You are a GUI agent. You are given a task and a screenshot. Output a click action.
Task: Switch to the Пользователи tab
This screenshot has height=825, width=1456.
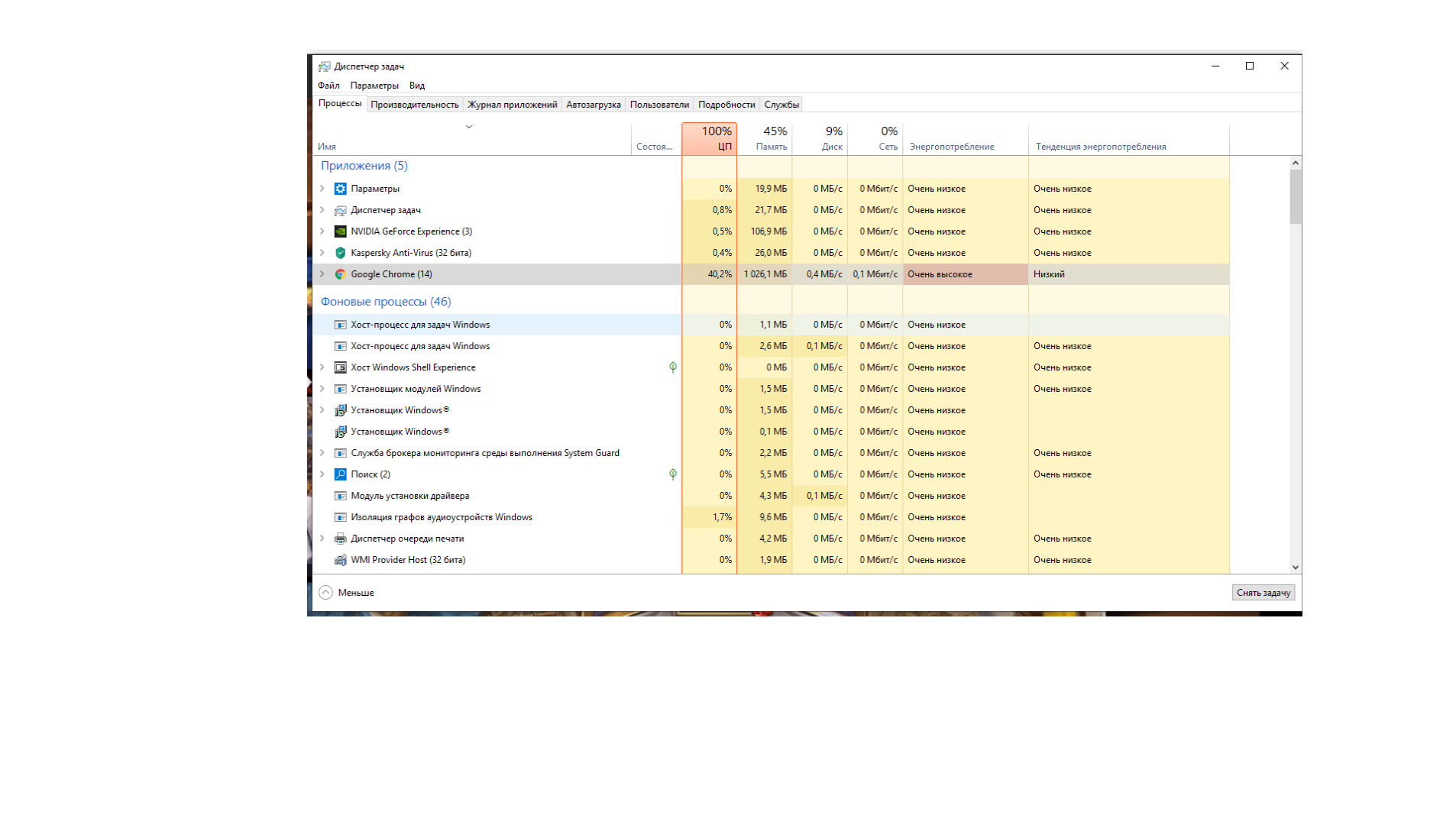(659, 105)
